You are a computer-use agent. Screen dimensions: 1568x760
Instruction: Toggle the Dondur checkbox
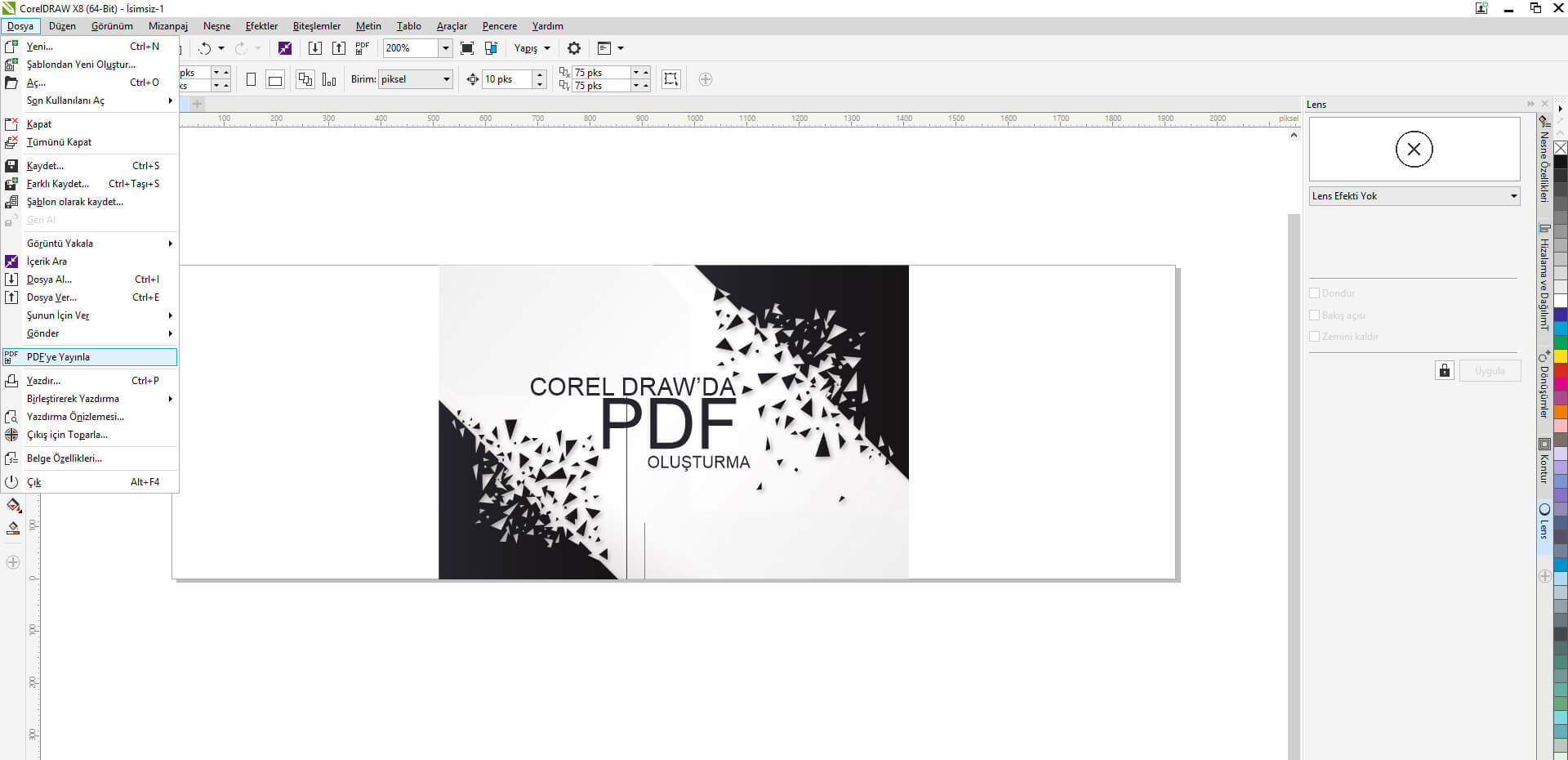pyautogui.click(x=1314, y=293)
